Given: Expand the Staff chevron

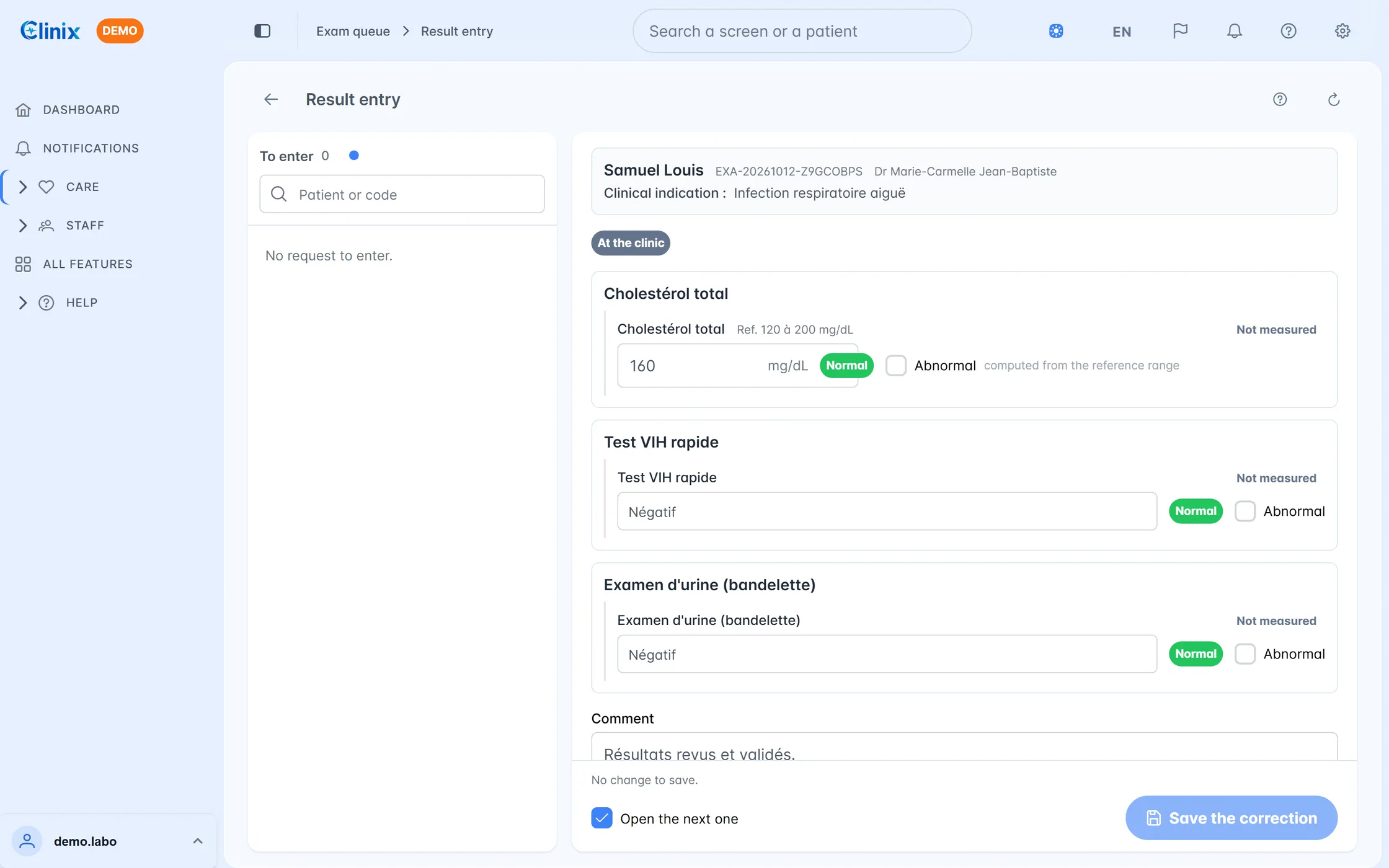Looking at the screenshot, I should point(23,226).
